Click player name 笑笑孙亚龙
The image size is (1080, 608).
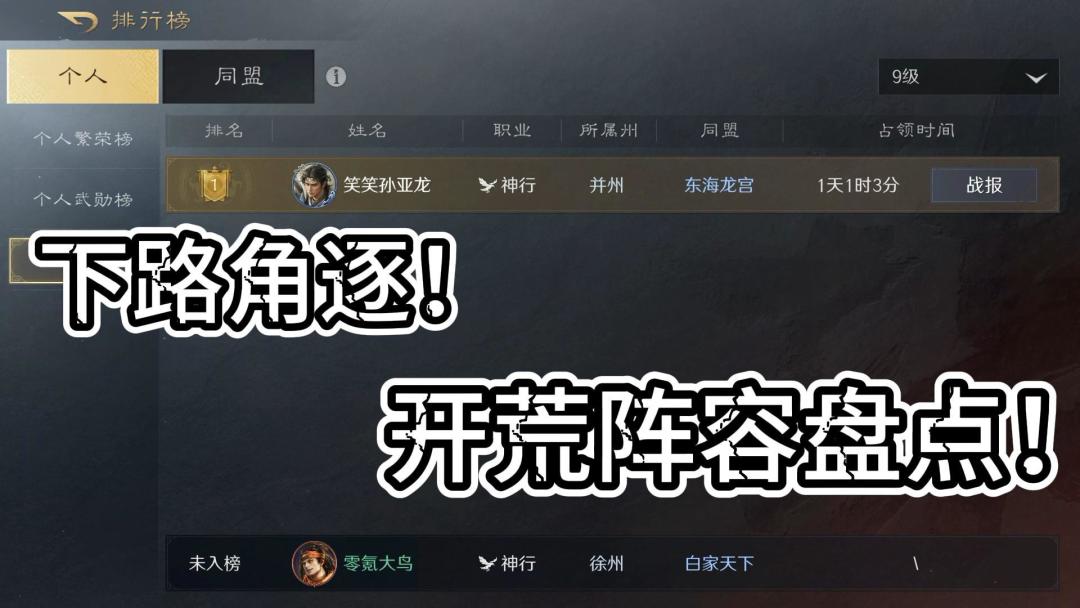tap(387, 185)
